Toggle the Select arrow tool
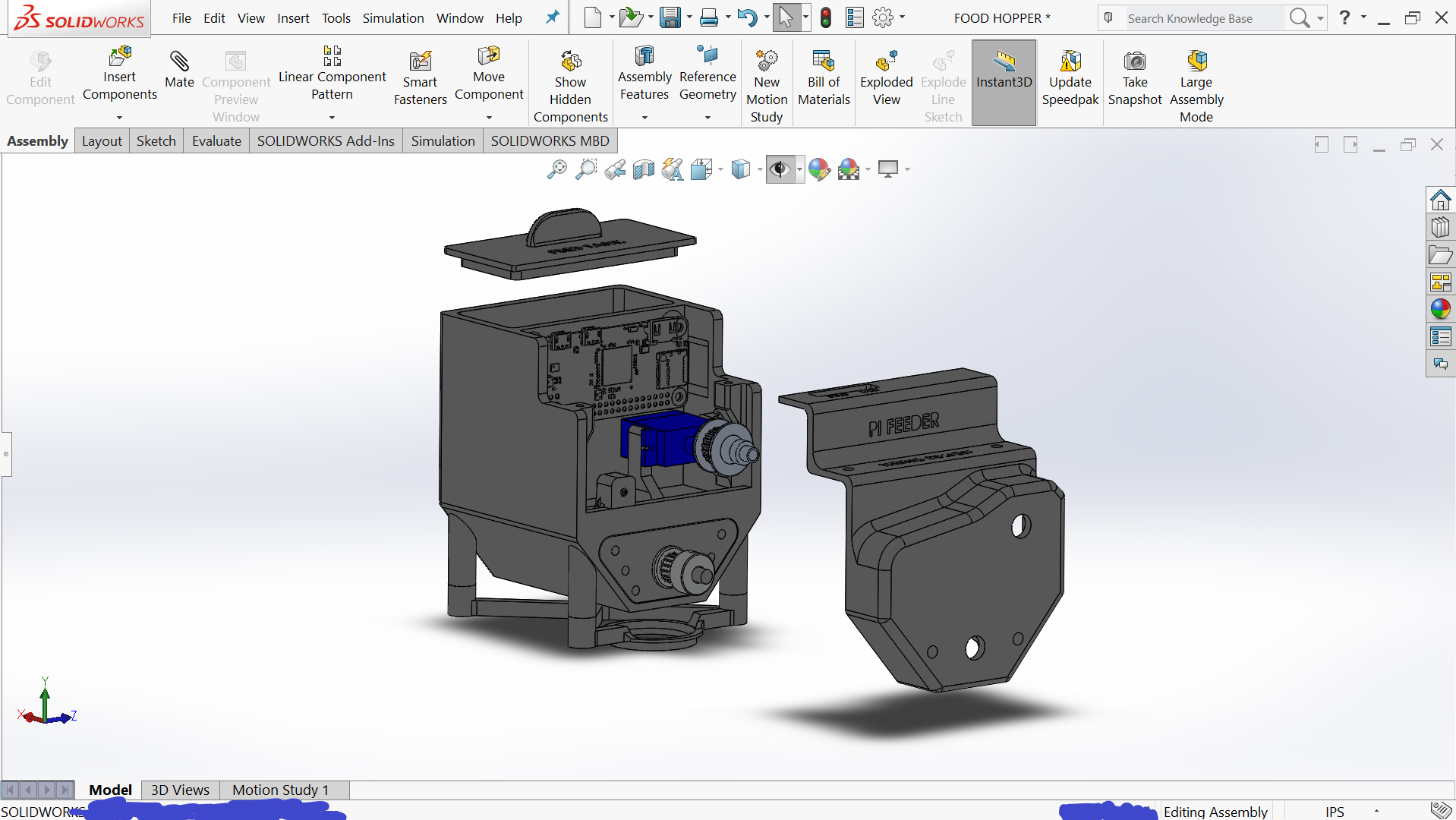 coord(786,17)
